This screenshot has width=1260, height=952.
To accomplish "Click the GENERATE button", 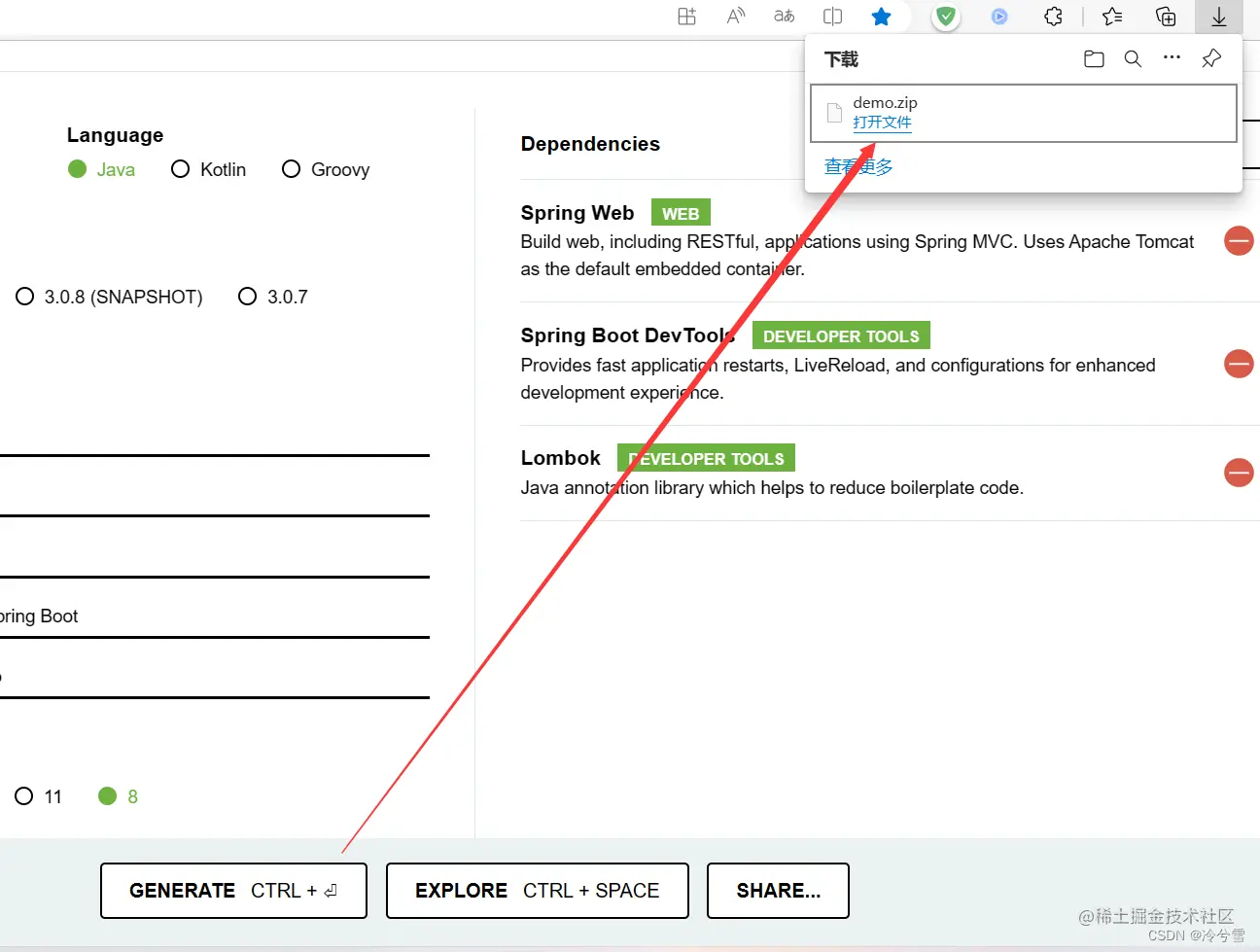I will 233,891.
